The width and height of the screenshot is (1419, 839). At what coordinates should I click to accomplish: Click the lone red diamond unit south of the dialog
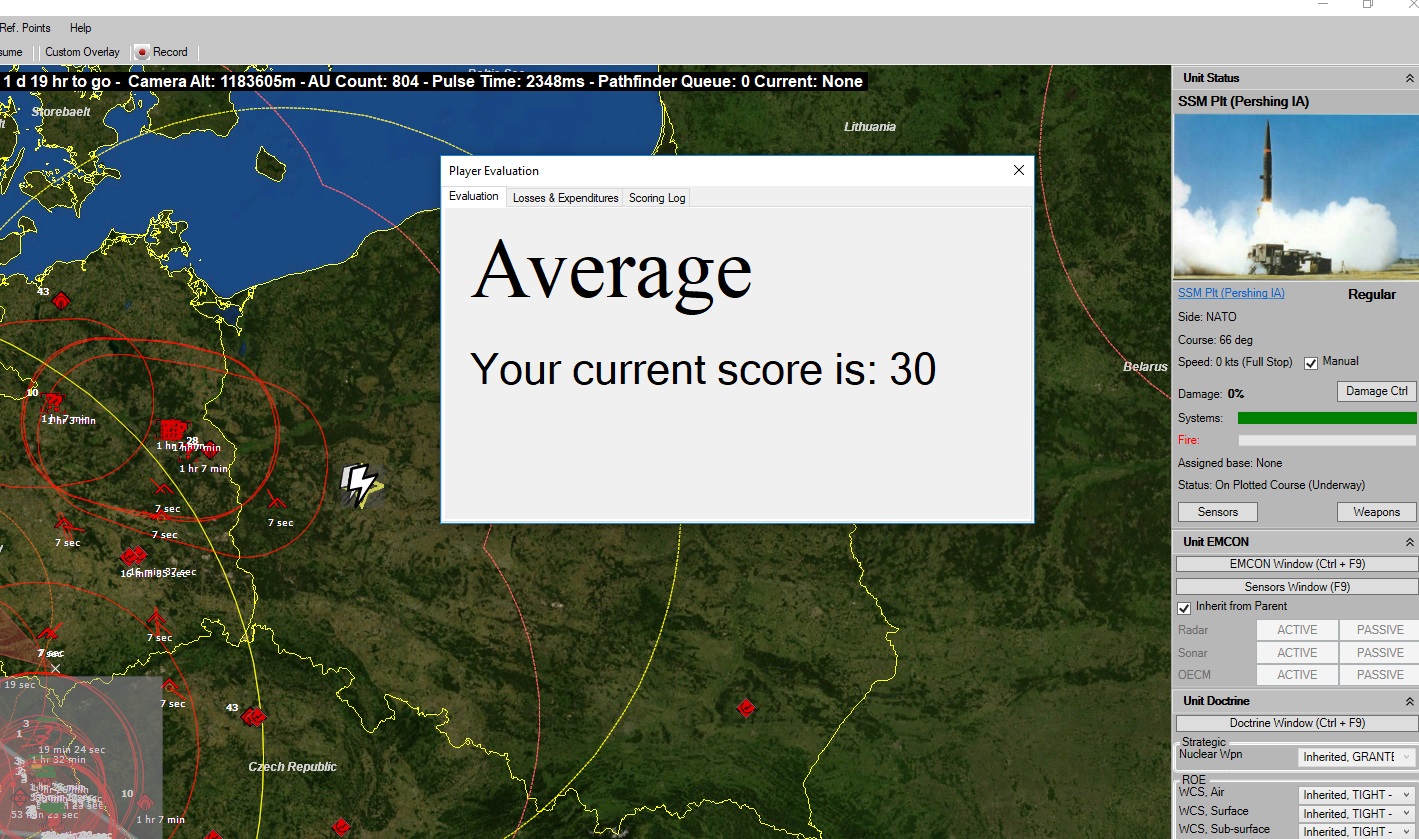[x=745, y=708]
